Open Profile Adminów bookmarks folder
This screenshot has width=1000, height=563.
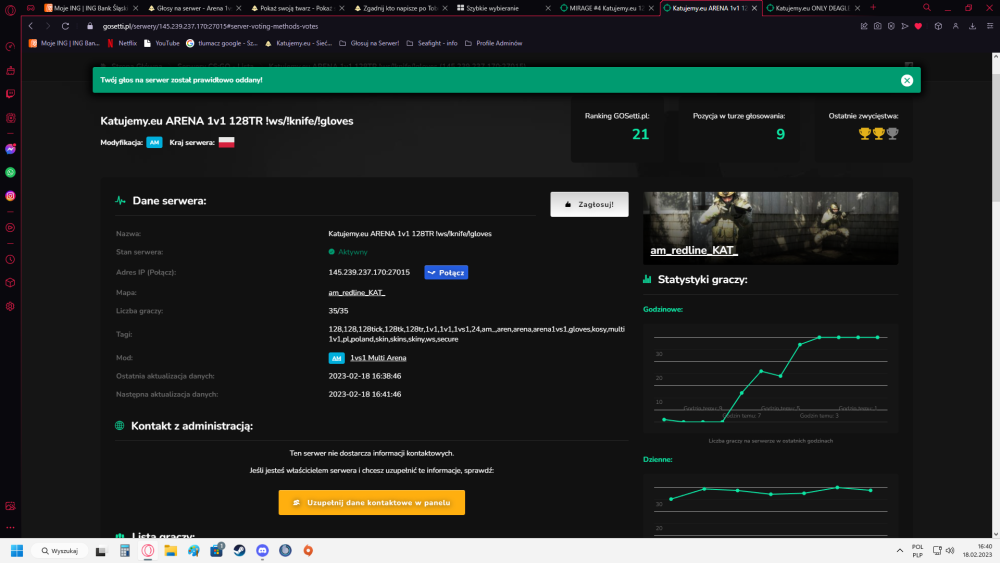pyautogui.click(x=494, y=43)
